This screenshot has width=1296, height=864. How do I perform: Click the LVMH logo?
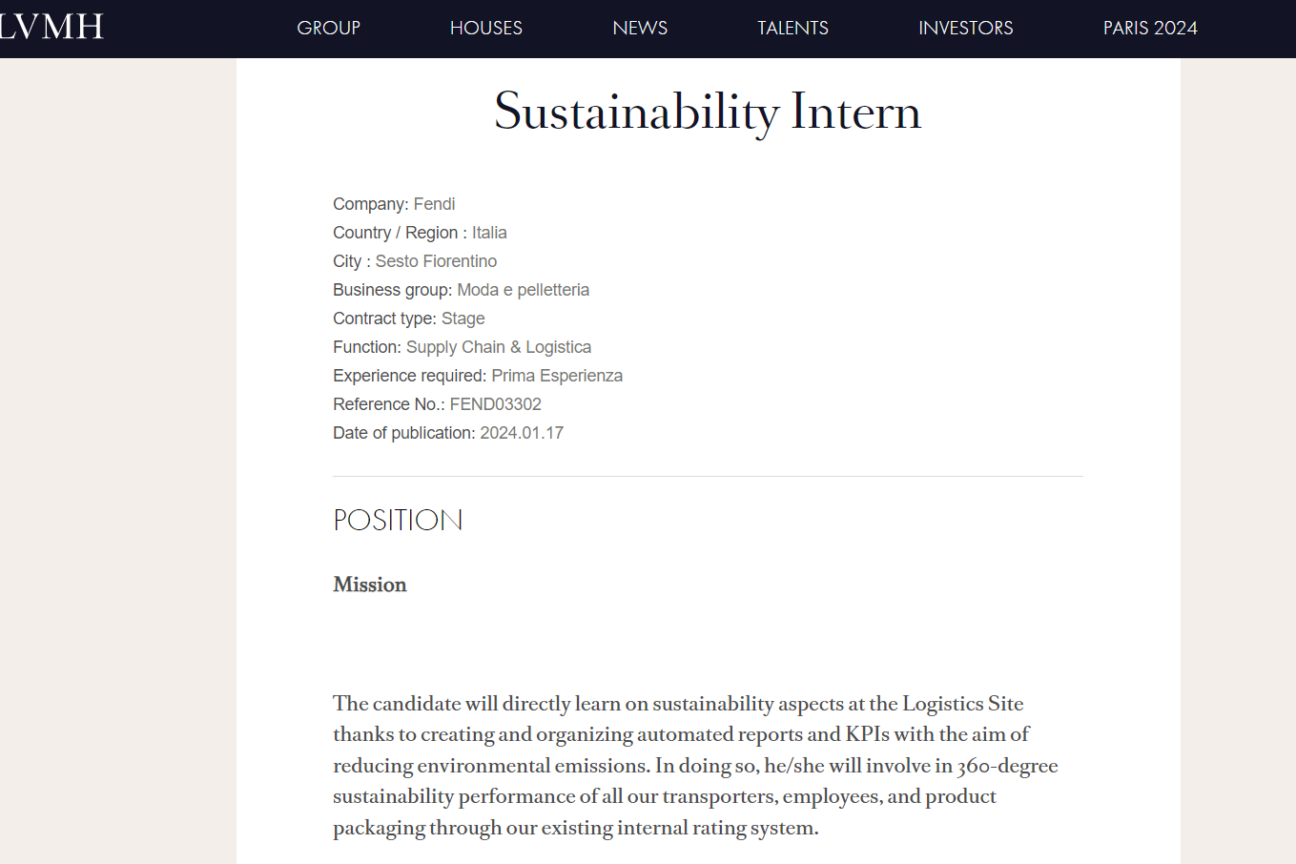point(51,27)
